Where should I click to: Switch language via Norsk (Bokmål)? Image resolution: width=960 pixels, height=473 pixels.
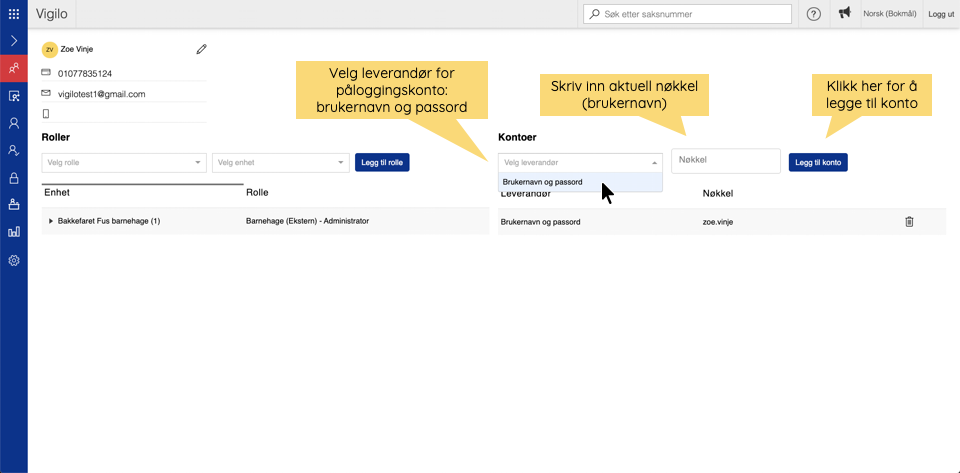891,14
